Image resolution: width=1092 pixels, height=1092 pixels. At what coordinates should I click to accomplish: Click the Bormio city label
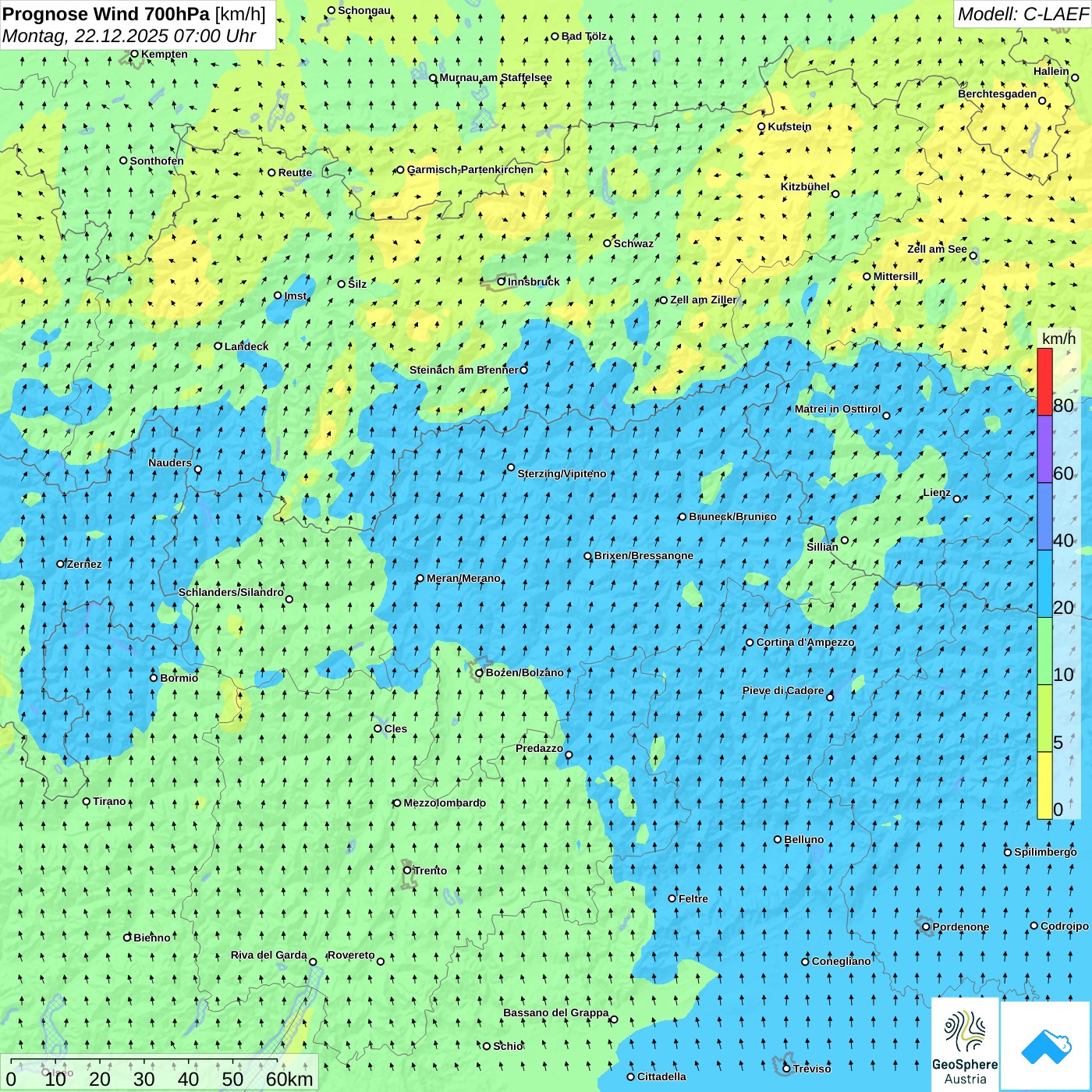(x=179, y=678)
